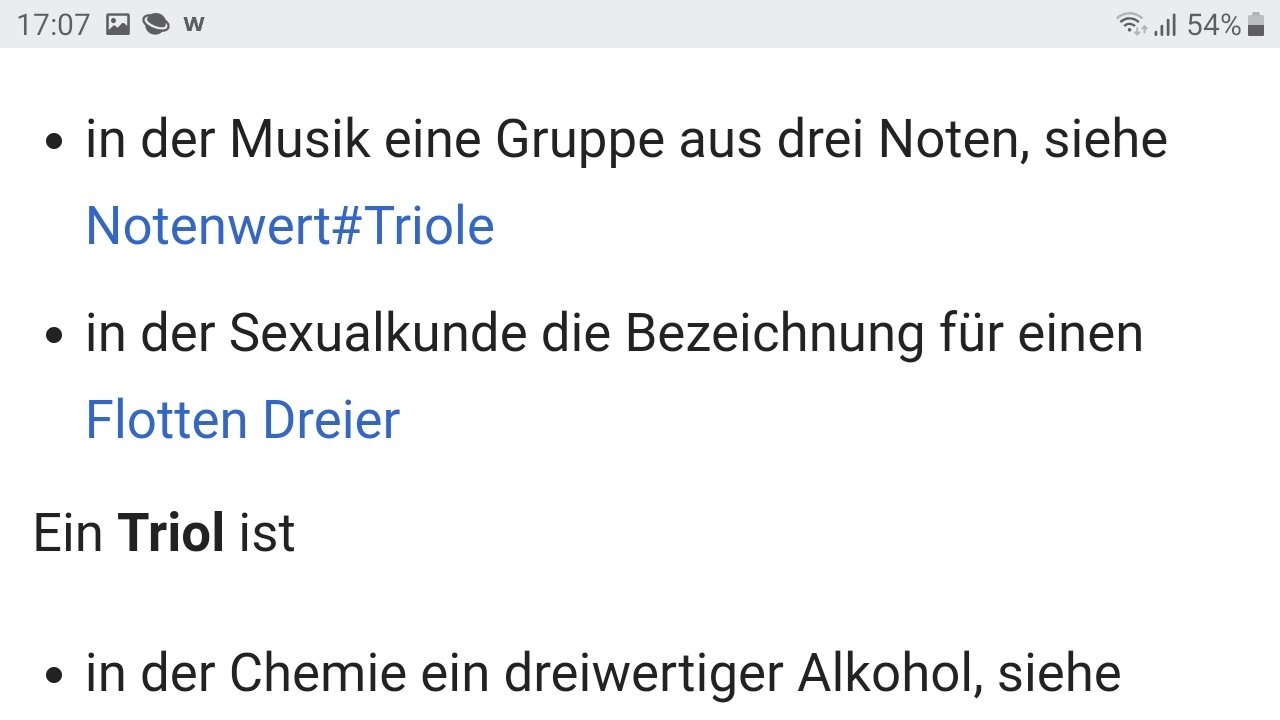The image size is (1280, 720).
Task: Tap the mobile signal strength bars
Action: (1165, 25)
